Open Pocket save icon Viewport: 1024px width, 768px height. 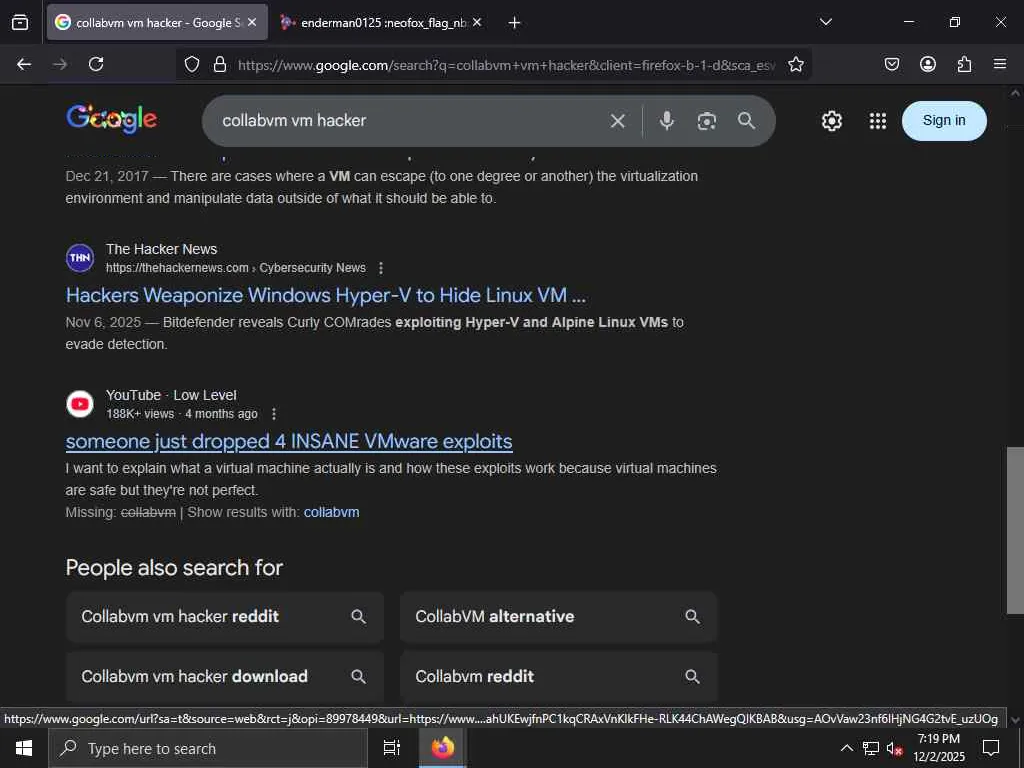click(892, 64)
